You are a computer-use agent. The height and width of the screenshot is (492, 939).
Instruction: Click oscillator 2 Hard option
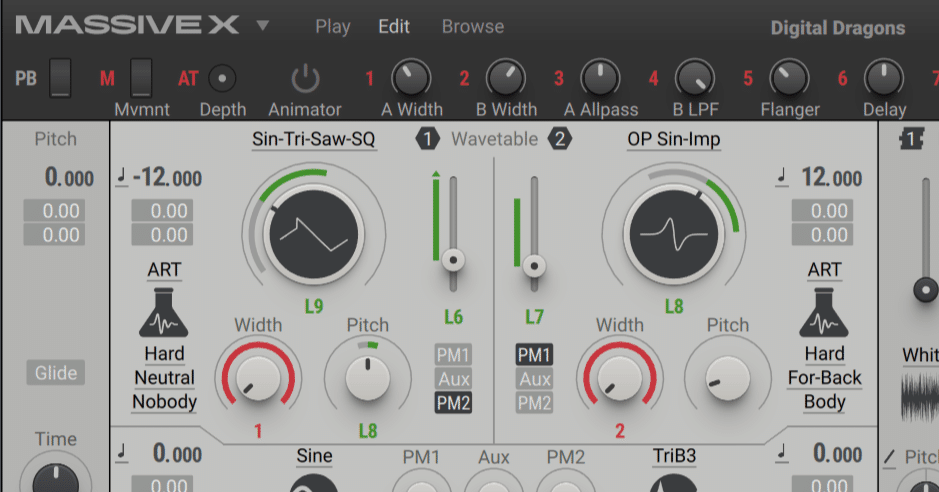(x=824, y=354)
